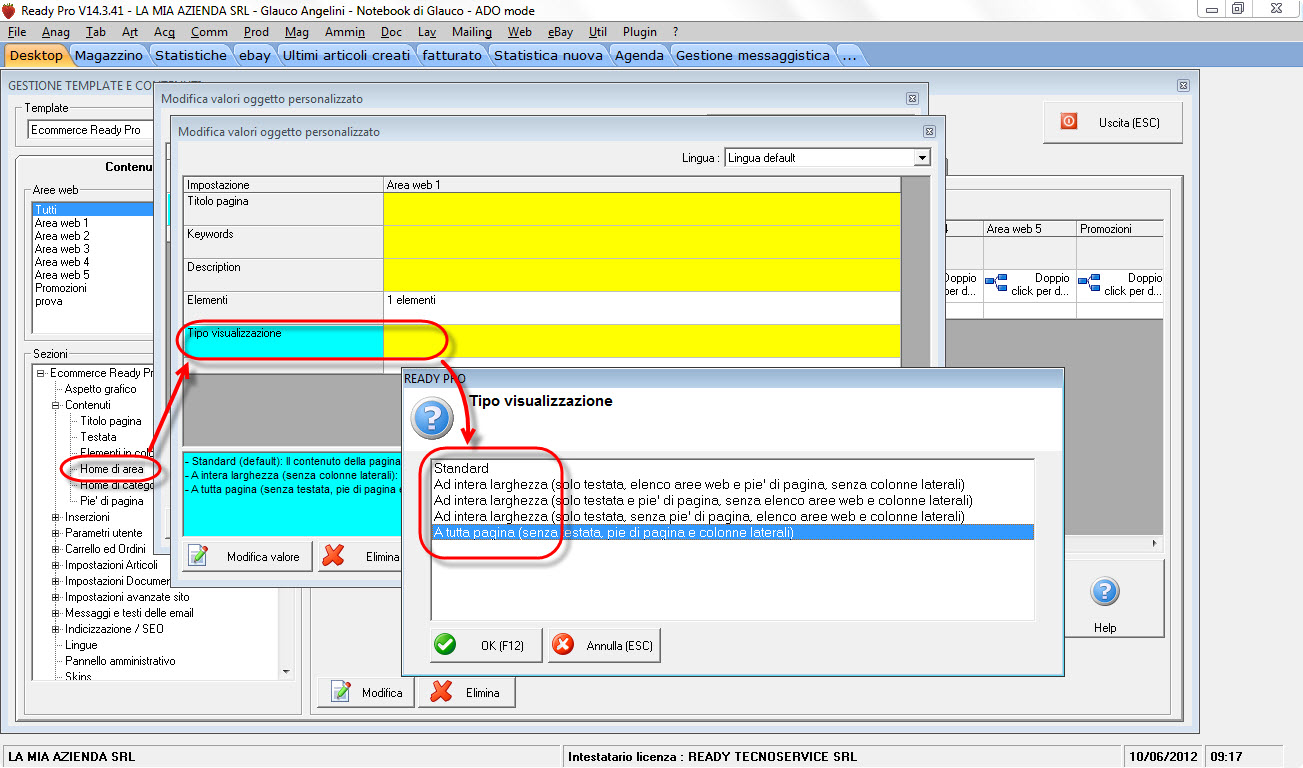Close the Gestione Template e Contenuti panel
Image resolution: width=1303 pixels, height=768 pixels.
(1184, 86)
